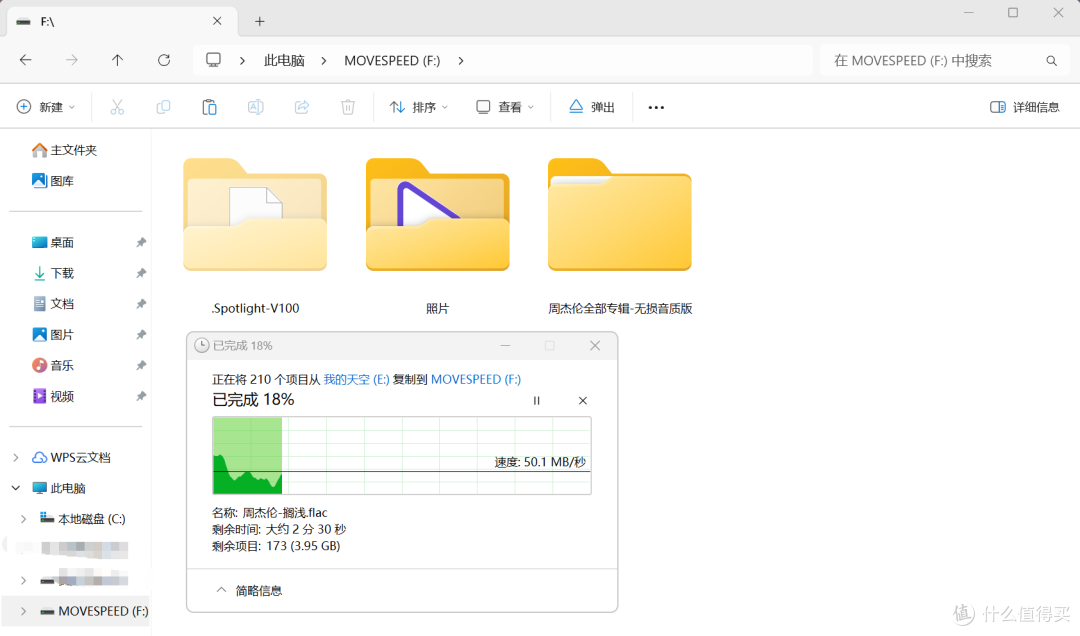Click 弹出 to eject the drive
Image resolution: width=1080 pixels, height=636 pixels.
pyautogui.click(x=592, y=107)
